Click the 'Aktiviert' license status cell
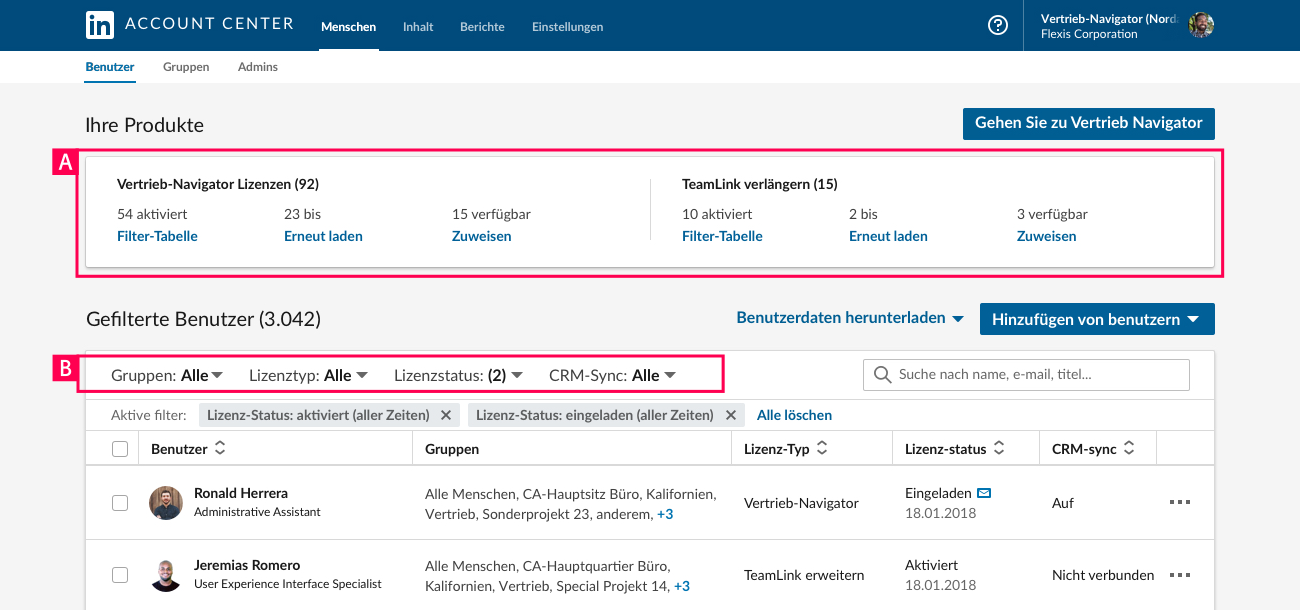This screenshot has height=610, width=1300. (931, 565)
